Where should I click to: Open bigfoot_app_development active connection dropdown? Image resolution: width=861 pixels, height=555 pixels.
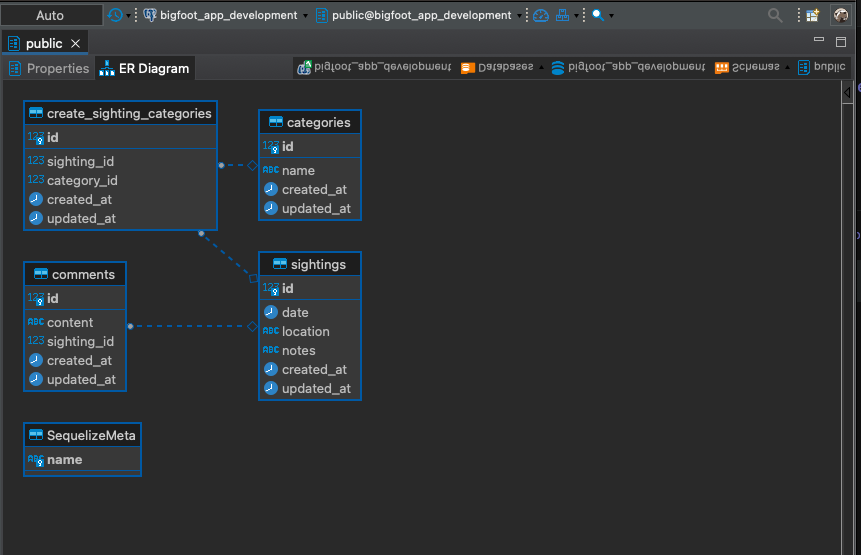228,15
